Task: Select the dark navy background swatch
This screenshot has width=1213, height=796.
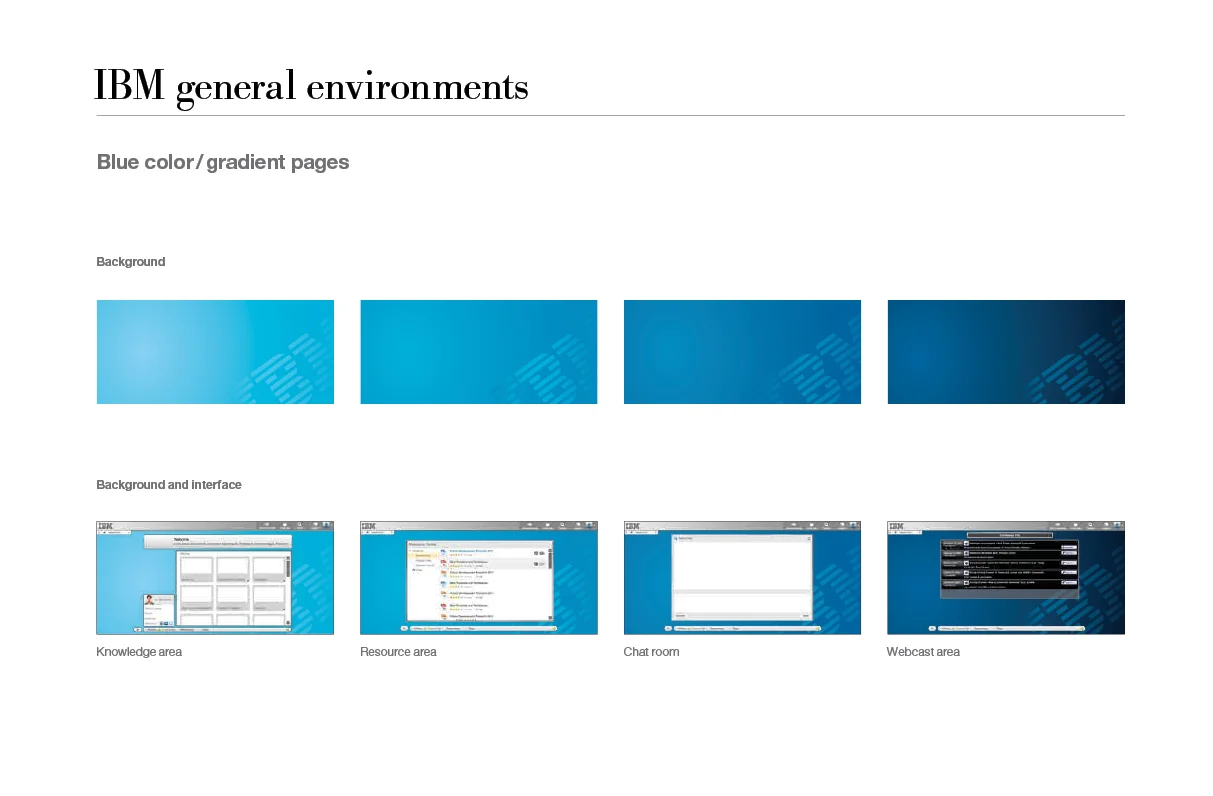Action: pos(1006,352)
